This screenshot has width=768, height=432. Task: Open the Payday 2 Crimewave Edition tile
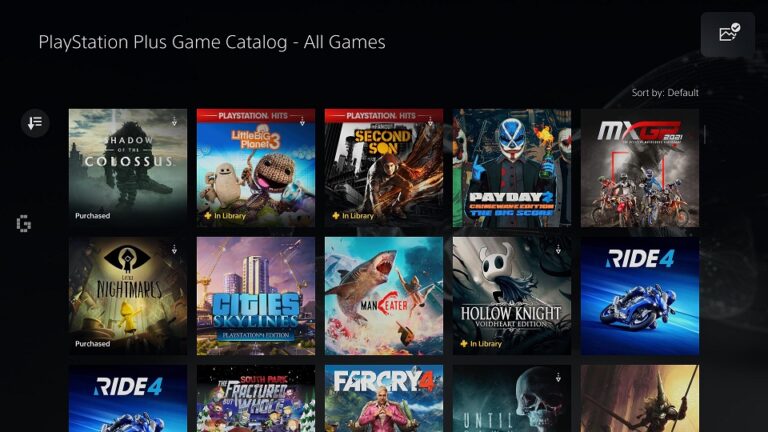tap(512, 168)
